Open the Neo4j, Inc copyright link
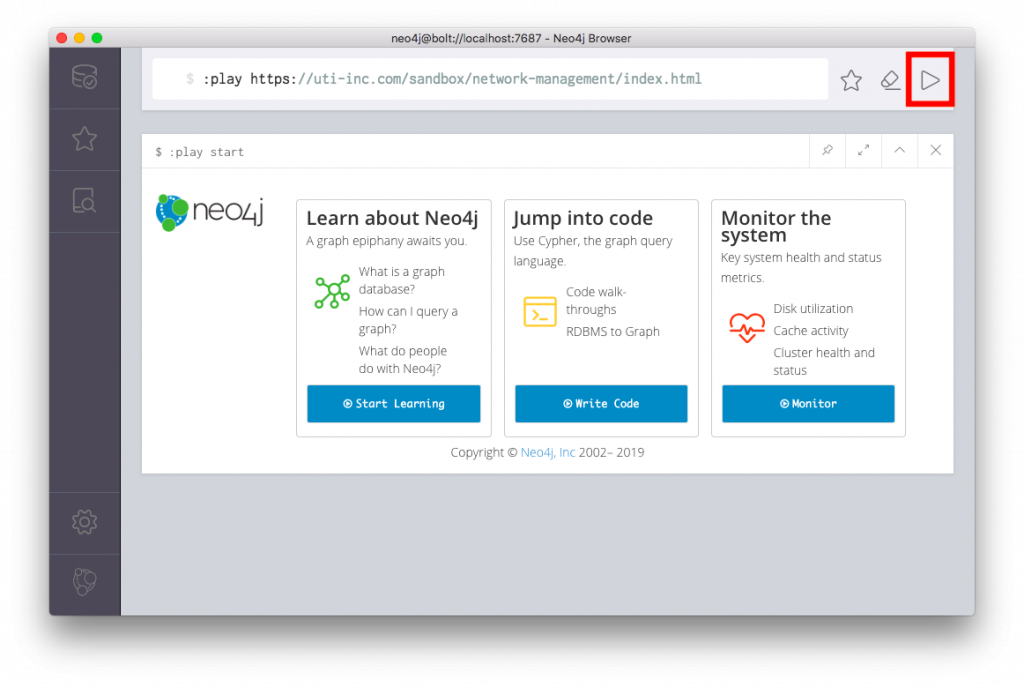This screenshot has height=686, width=1024. click(548, 453)
